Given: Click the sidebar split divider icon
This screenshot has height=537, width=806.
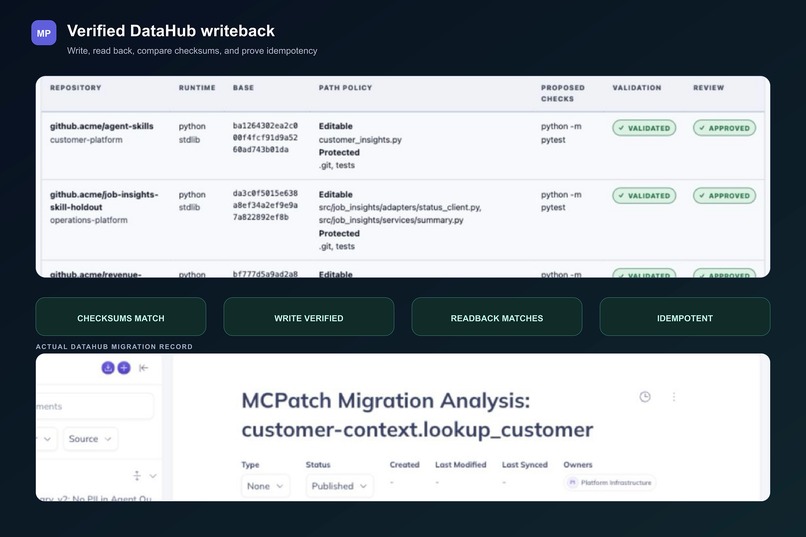Looking at the screenshot, I should [137, 476].
